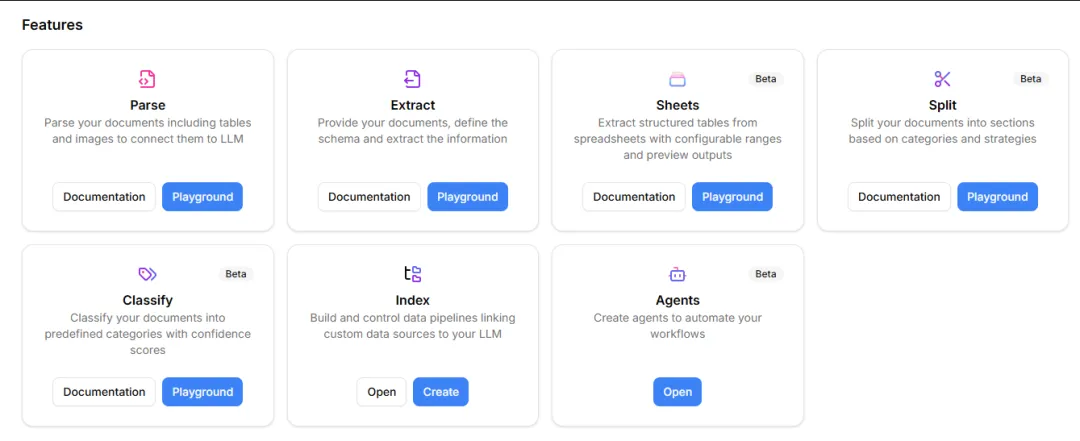Launch the Sheets Playground
The width and height of the screenshot is (1080, 441).
pos(732,197)
